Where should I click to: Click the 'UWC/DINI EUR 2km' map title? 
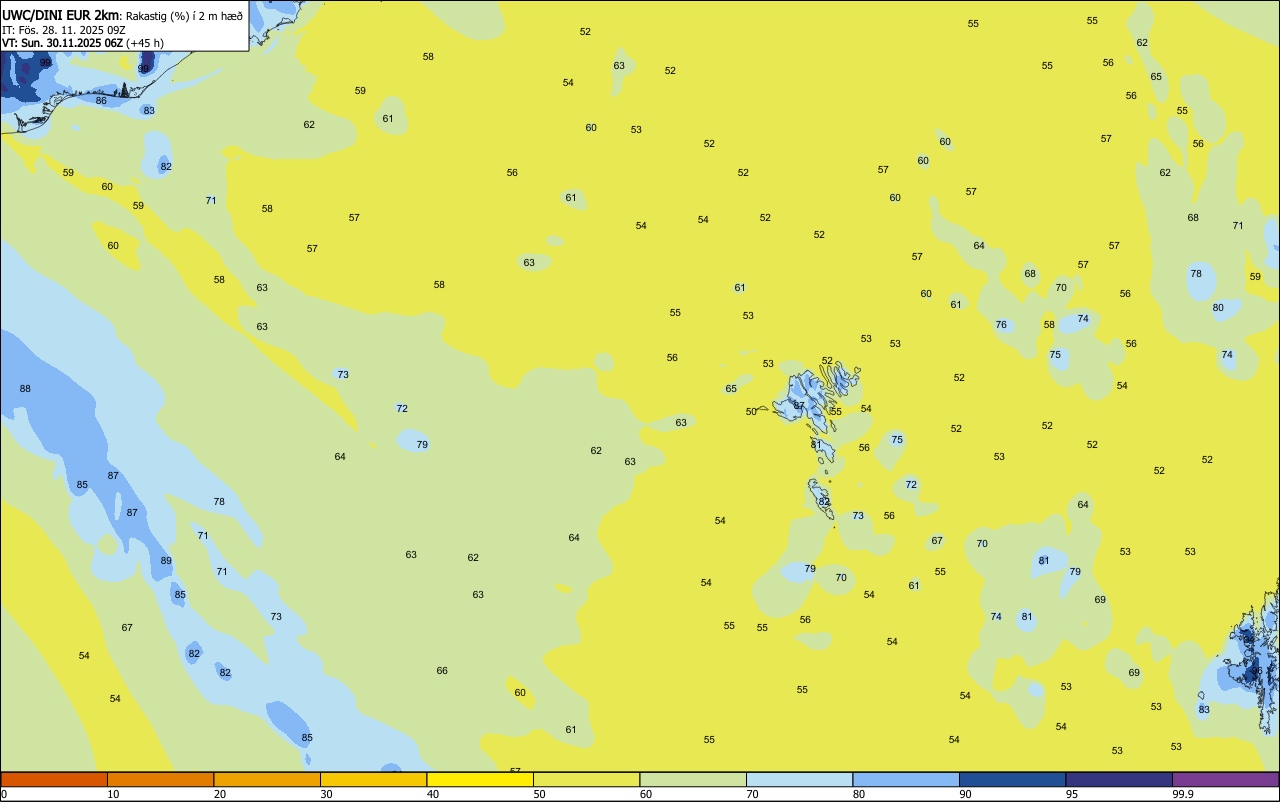point(61,15)
